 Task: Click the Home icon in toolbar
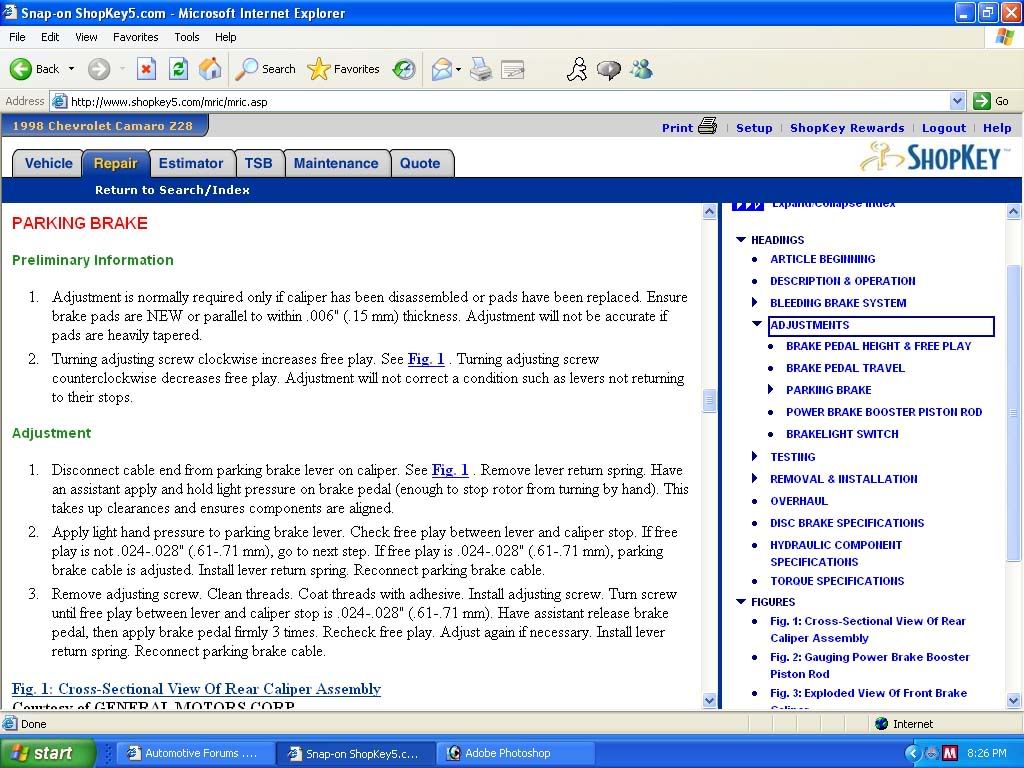(210, 69)
